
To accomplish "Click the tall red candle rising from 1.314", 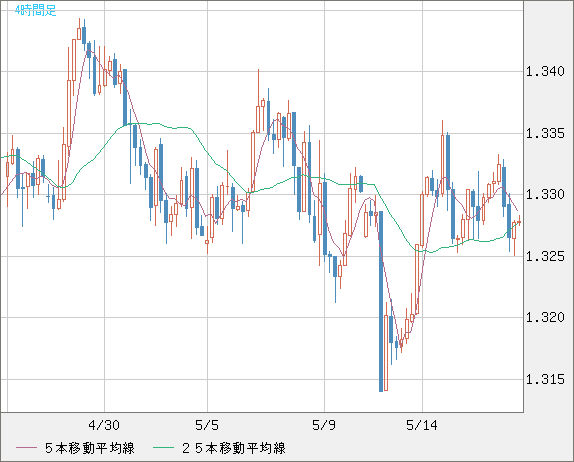I will tap(386, 347).
